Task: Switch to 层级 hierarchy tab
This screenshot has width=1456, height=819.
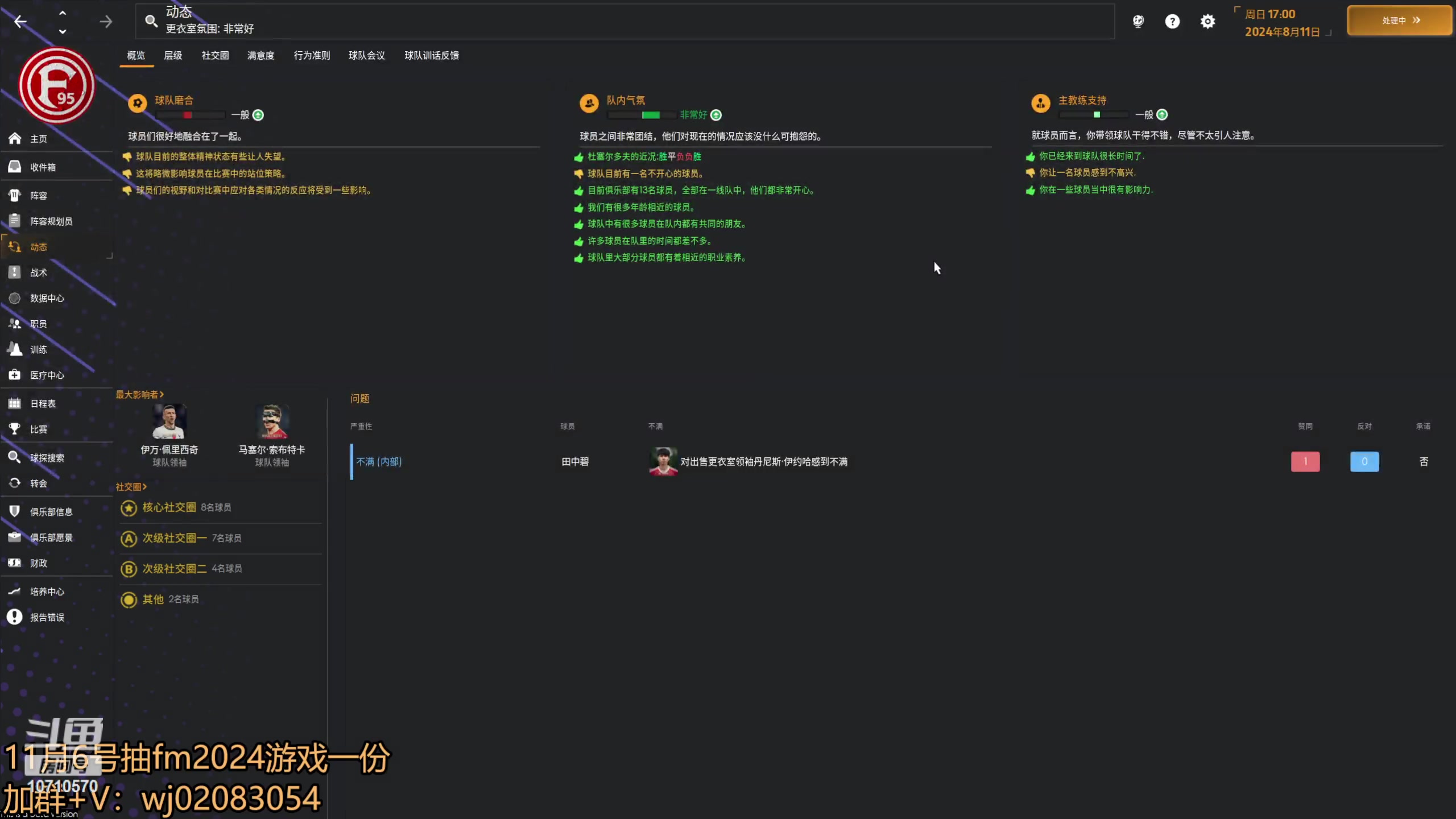Action: click(173, 55)
